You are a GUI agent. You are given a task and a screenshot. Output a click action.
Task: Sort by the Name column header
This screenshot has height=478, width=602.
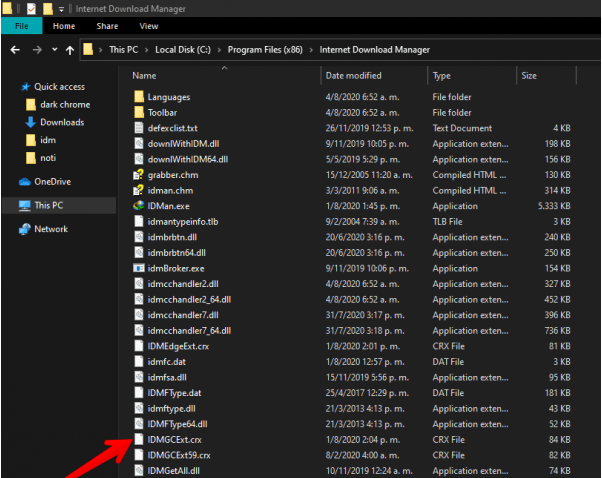point(144,76)
